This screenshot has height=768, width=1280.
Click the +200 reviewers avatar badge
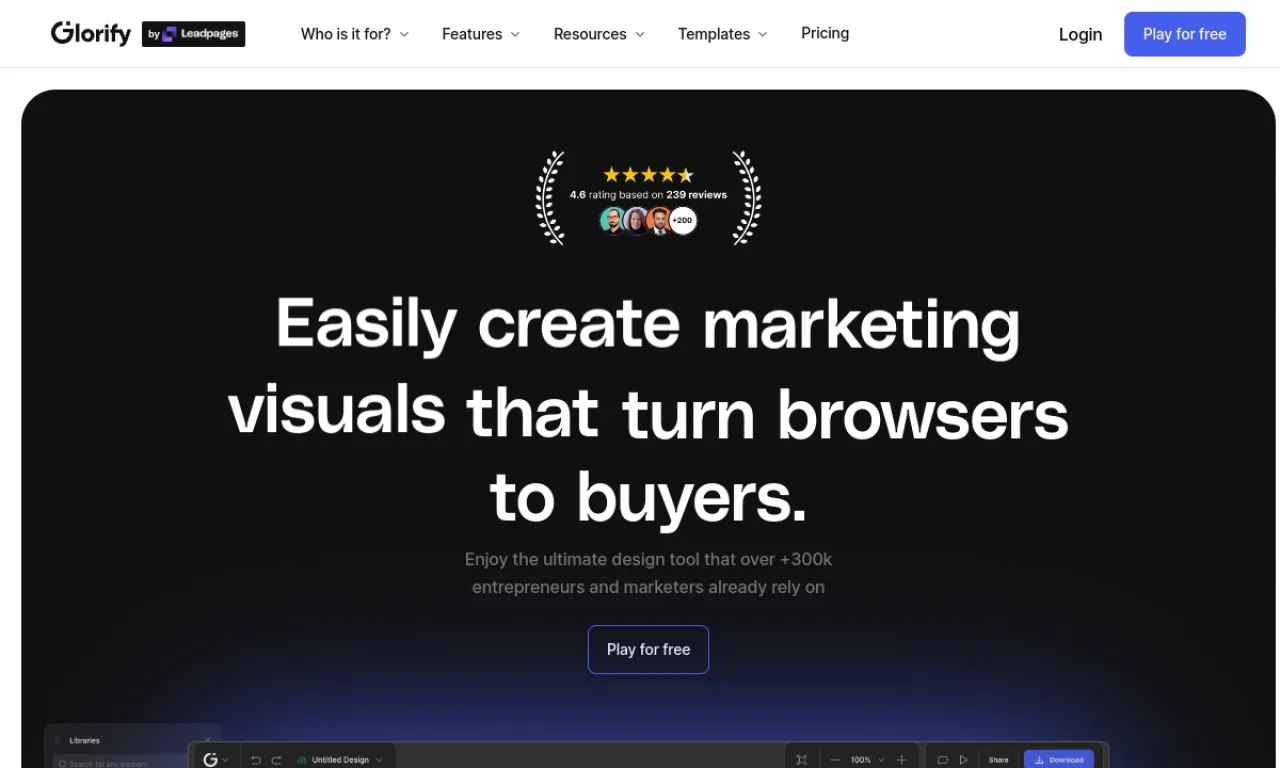point(682,220)
